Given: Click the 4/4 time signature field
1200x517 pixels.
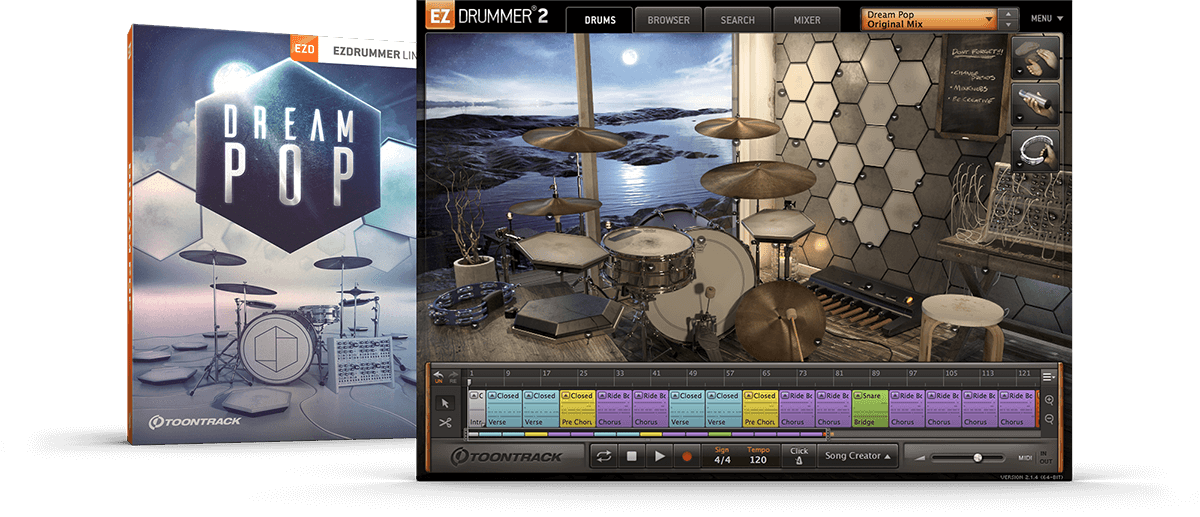Looking at the screenshot, I should click(x=721, y=456).
